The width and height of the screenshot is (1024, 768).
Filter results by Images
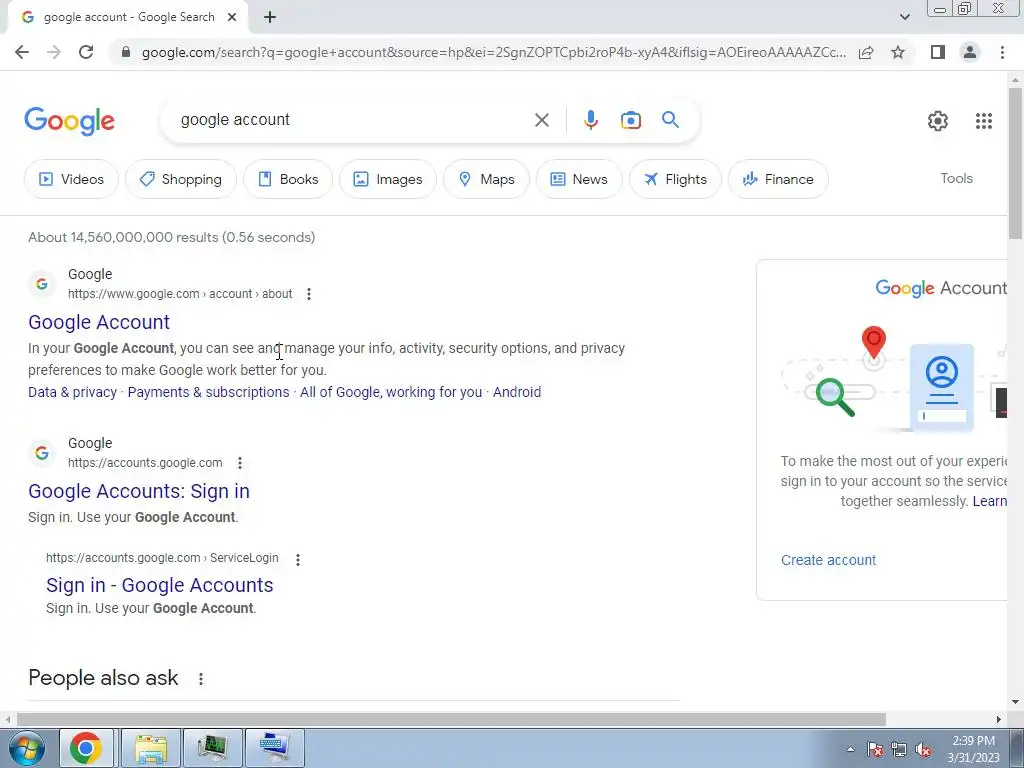coord(388,179)
